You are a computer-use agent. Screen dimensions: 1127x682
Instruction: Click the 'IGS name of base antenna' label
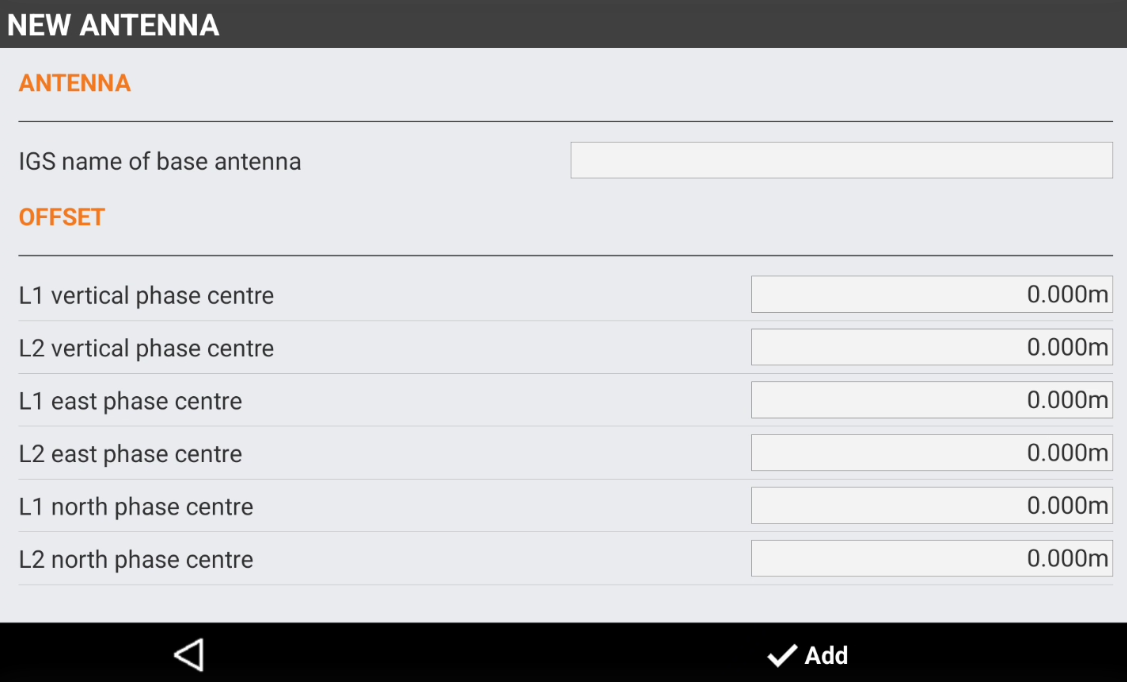160,162
